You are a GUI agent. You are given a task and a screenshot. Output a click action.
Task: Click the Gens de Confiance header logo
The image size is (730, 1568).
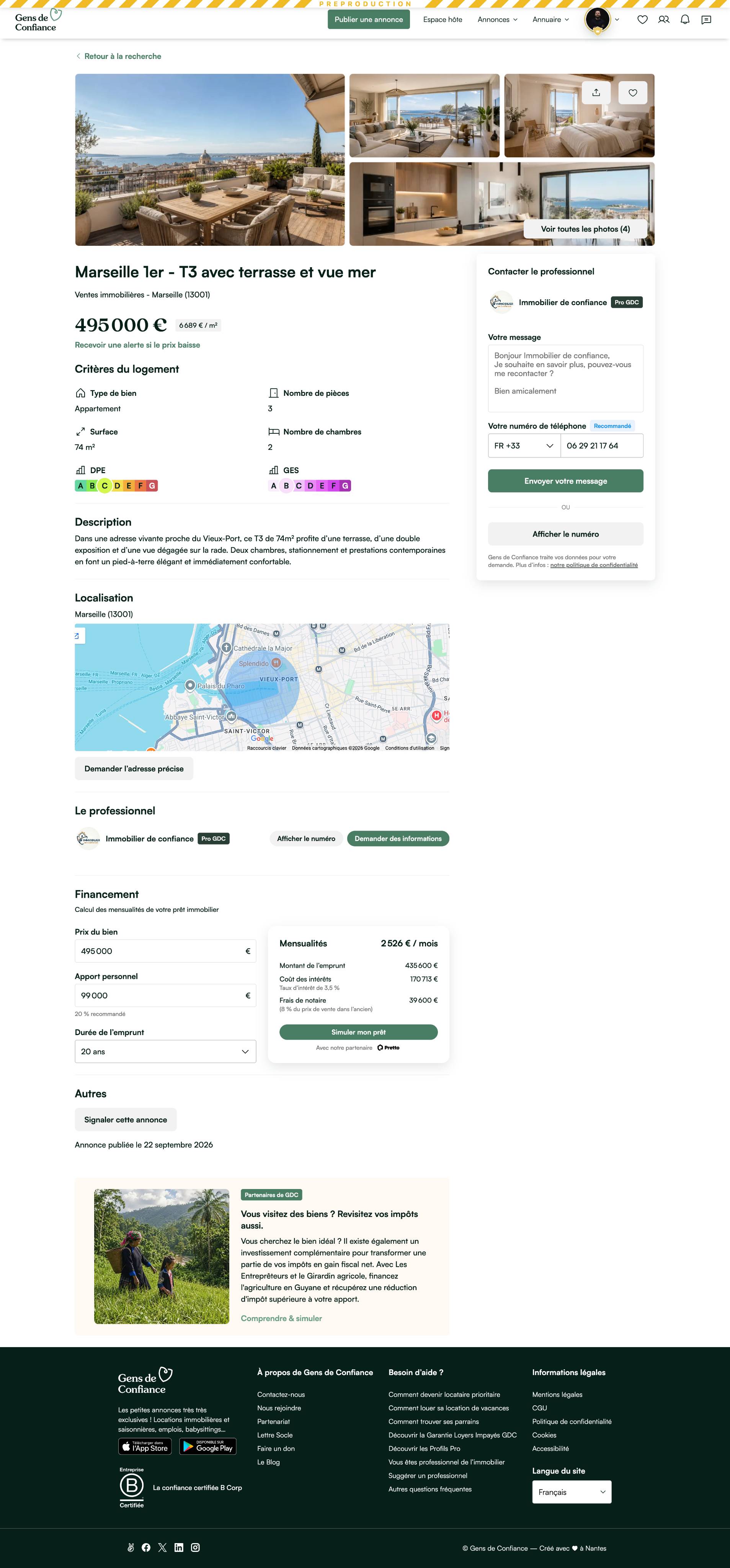coord(38,20)
